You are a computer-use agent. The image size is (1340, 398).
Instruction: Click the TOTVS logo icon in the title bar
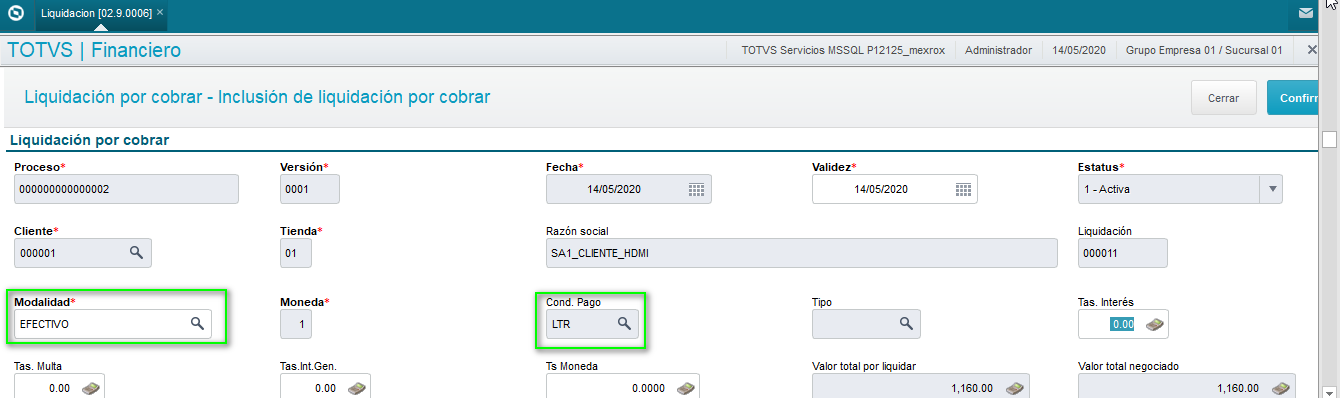[x=16, y=14]
